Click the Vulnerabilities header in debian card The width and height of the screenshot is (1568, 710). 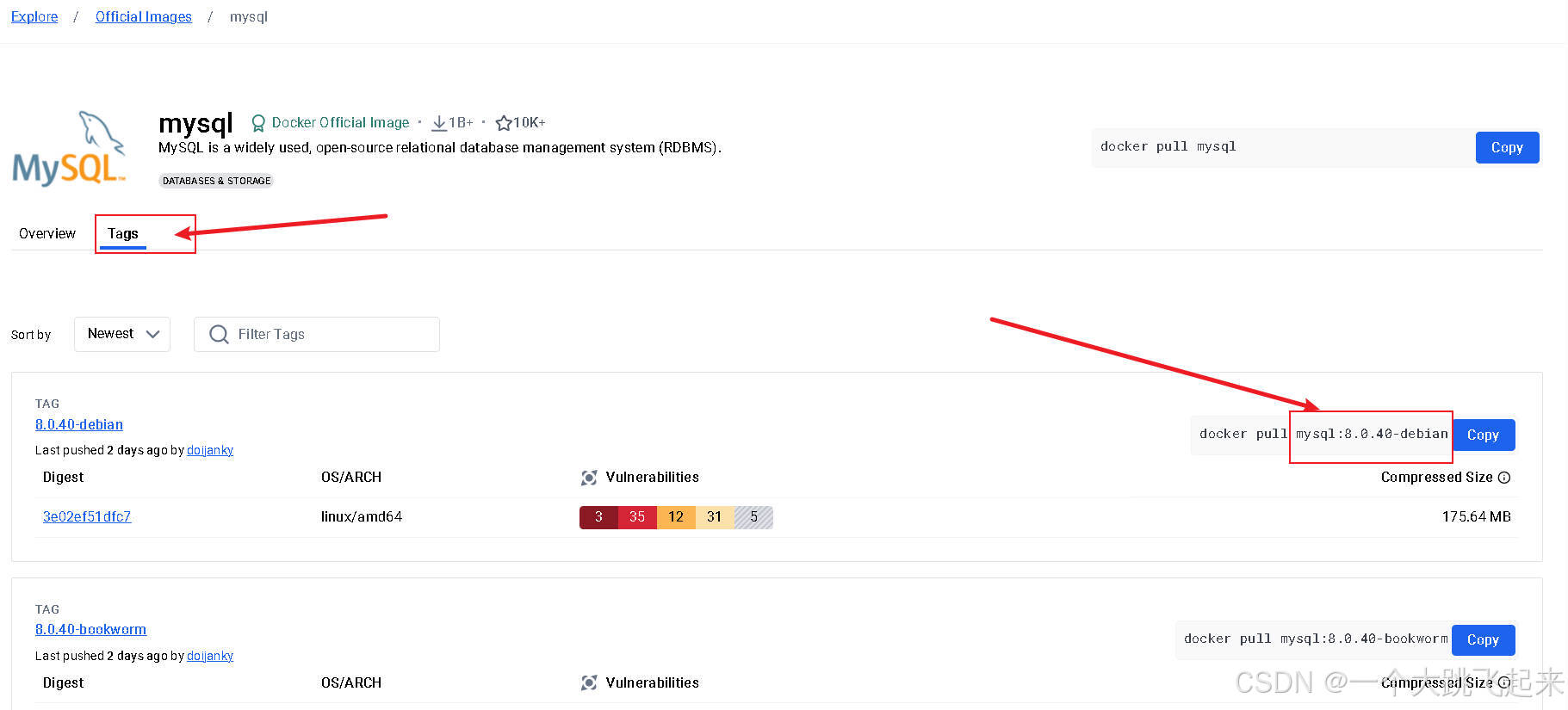click(x=652, y=477)
